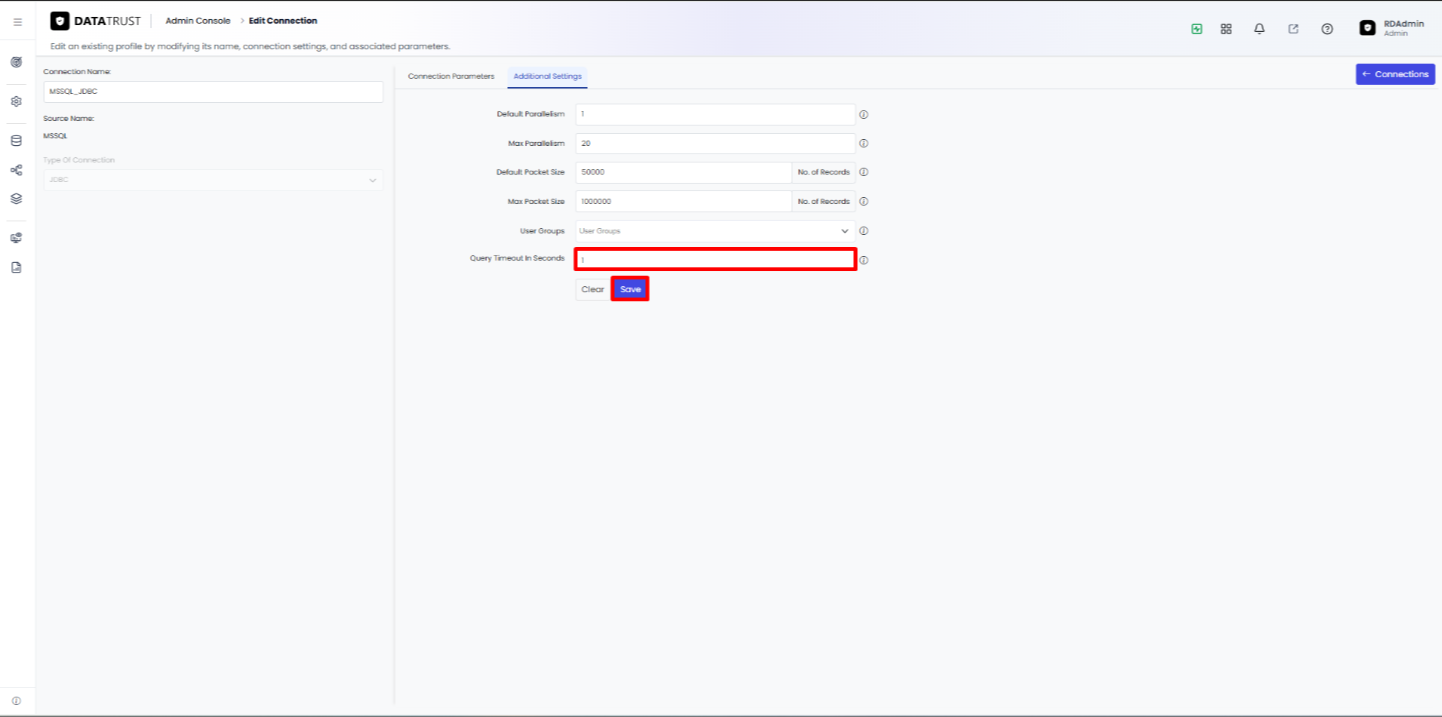Open the Type Of Connection JDBC dropdown
This screenshot has height=717, width=1442.
[213, 180]
